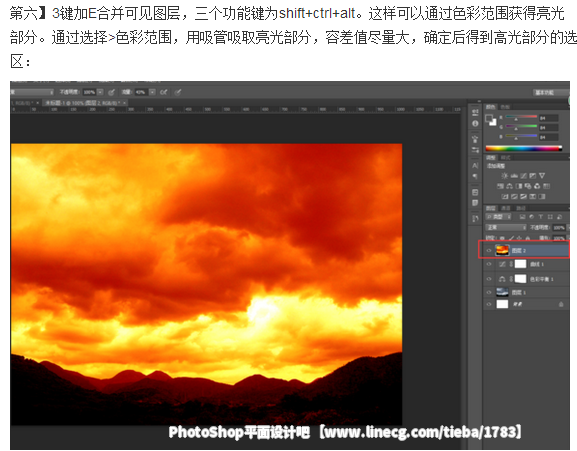This screenshot has width=577, height=451.
Task: Open the layer filter 类型 dropdown
Action: (498, 217)
